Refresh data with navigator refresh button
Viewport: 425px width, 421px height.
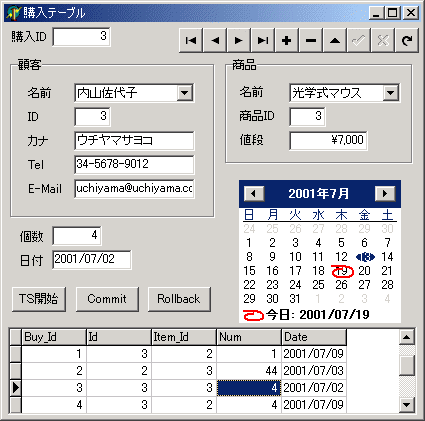point(407,41)
